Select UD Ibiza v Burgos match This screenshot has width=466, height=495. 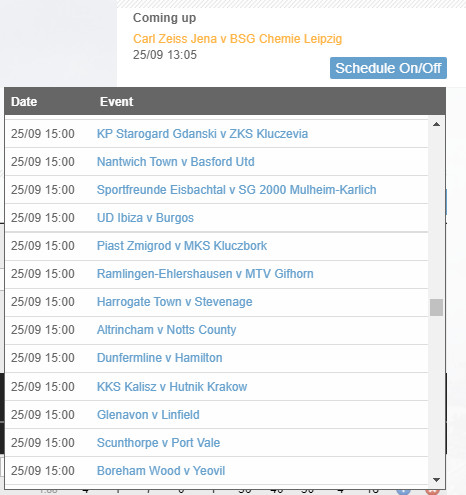tap(145, 218)
